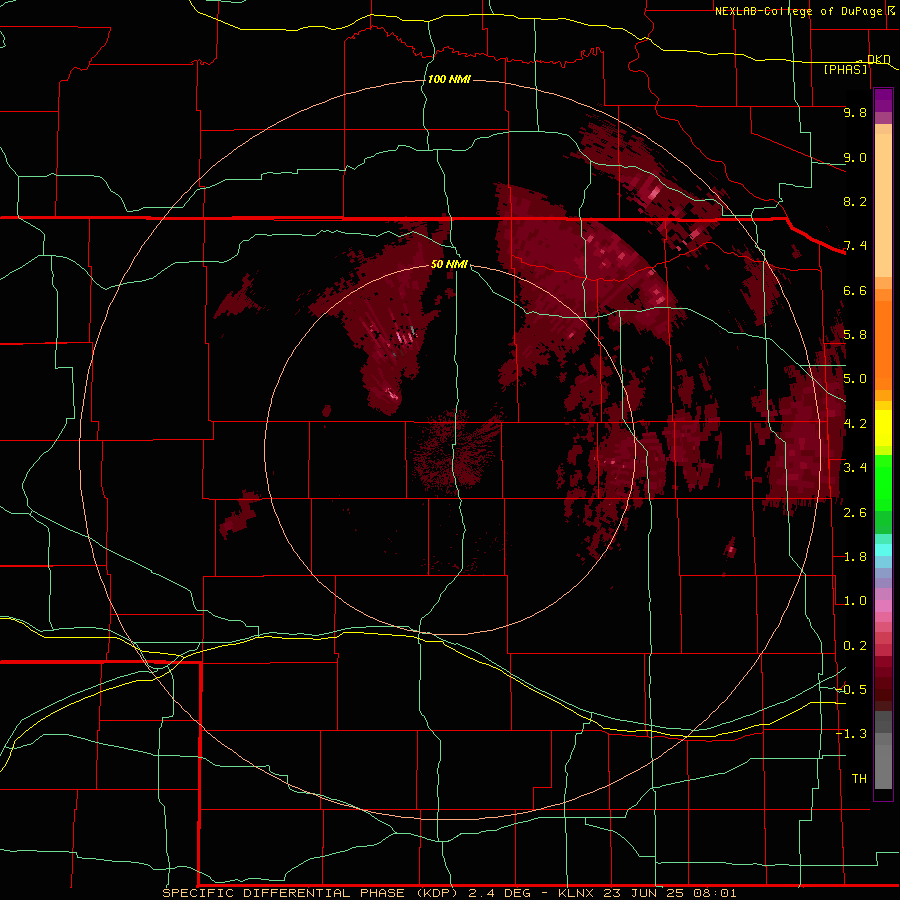The image size is (900, 900).
Task: Click the 50 NMI range ring label
Action: [x=449, y=264]
